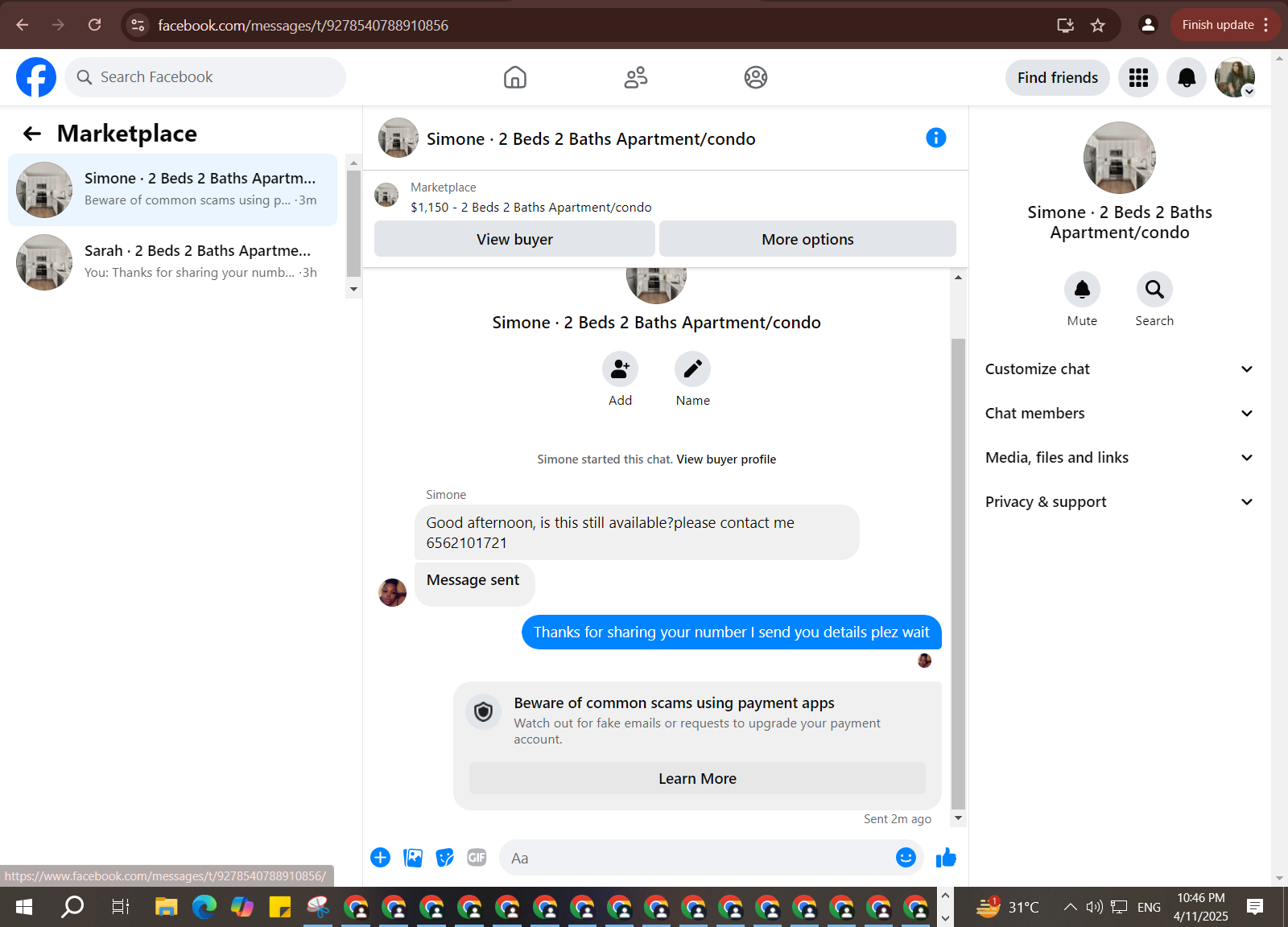Click Learn More on the scam warning

click(x=697, y=778)
